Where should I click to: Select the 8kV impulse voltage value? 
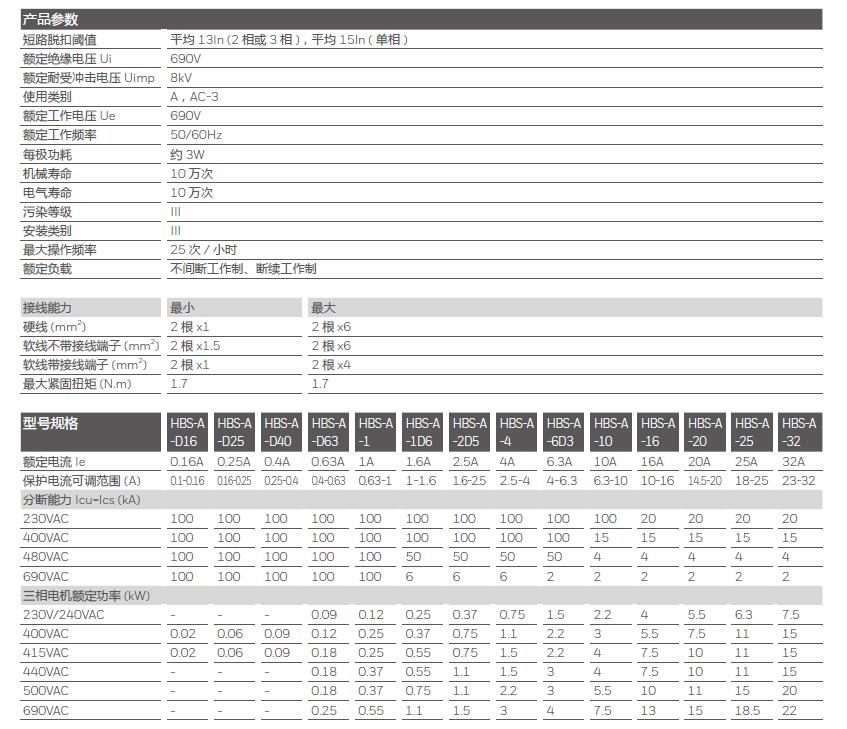(x=181, y=78)
